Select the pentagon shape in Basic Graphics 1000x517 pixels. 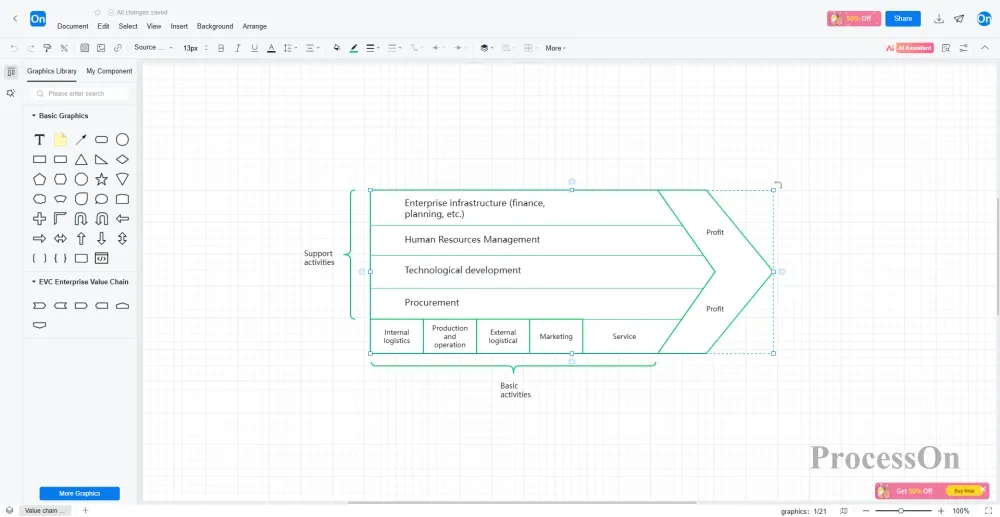point(40,179)
